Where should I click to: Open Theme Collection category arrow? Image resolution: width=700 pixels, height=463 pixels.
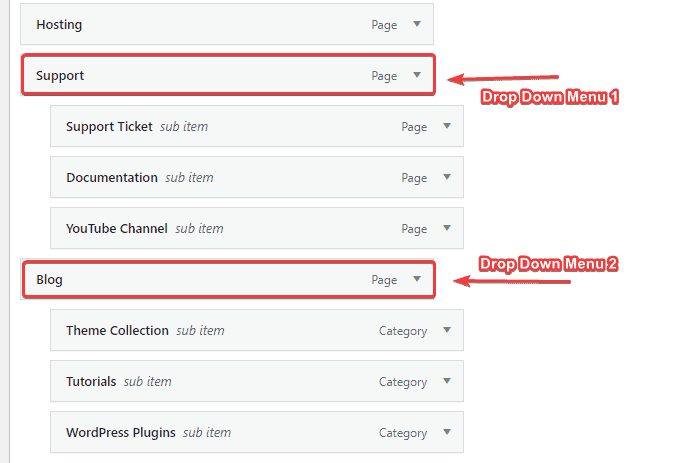pyautogui.click(x=447, y=330)
